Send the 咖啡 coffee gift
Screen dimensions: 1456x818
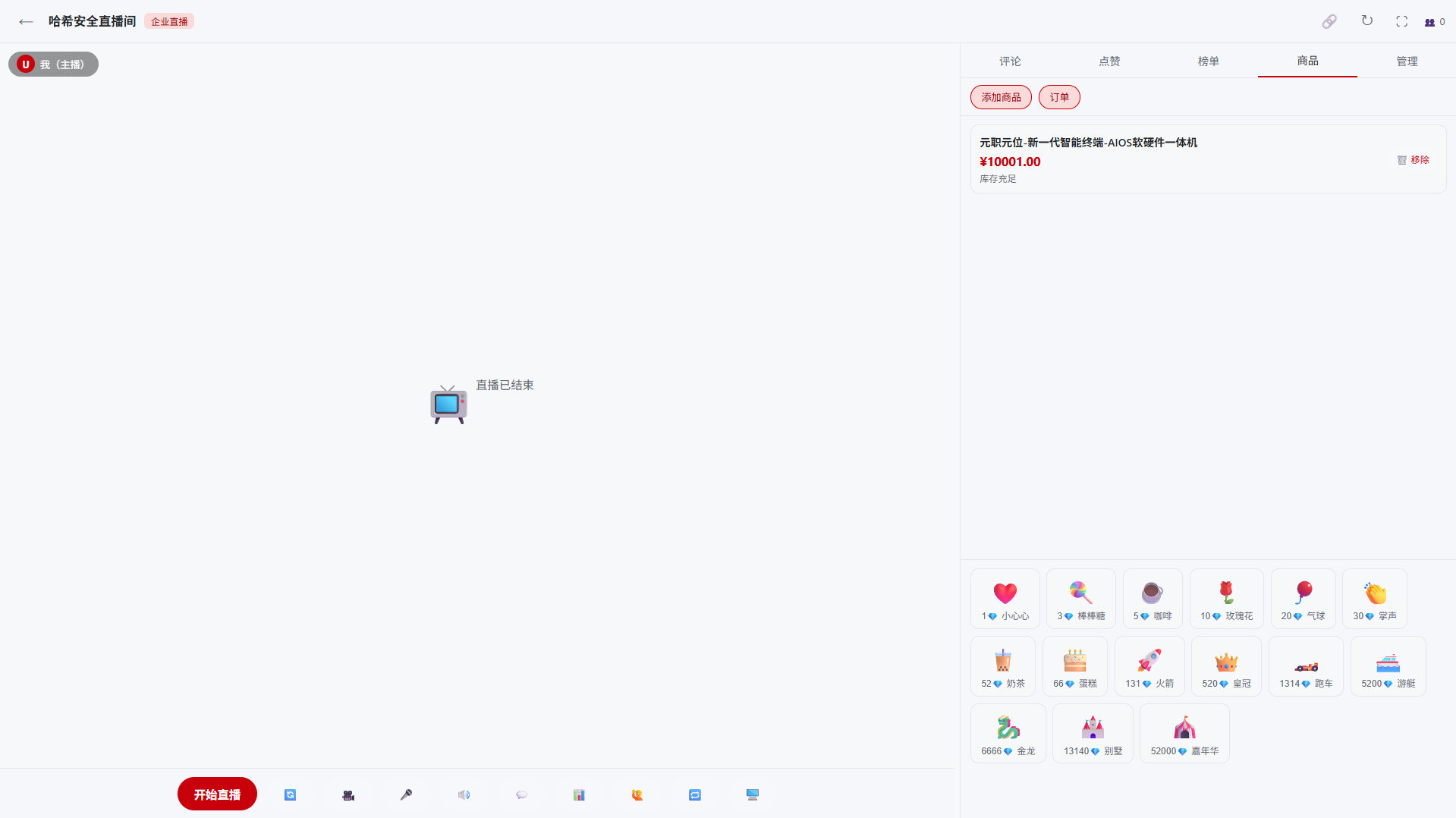coord(1153,599)
